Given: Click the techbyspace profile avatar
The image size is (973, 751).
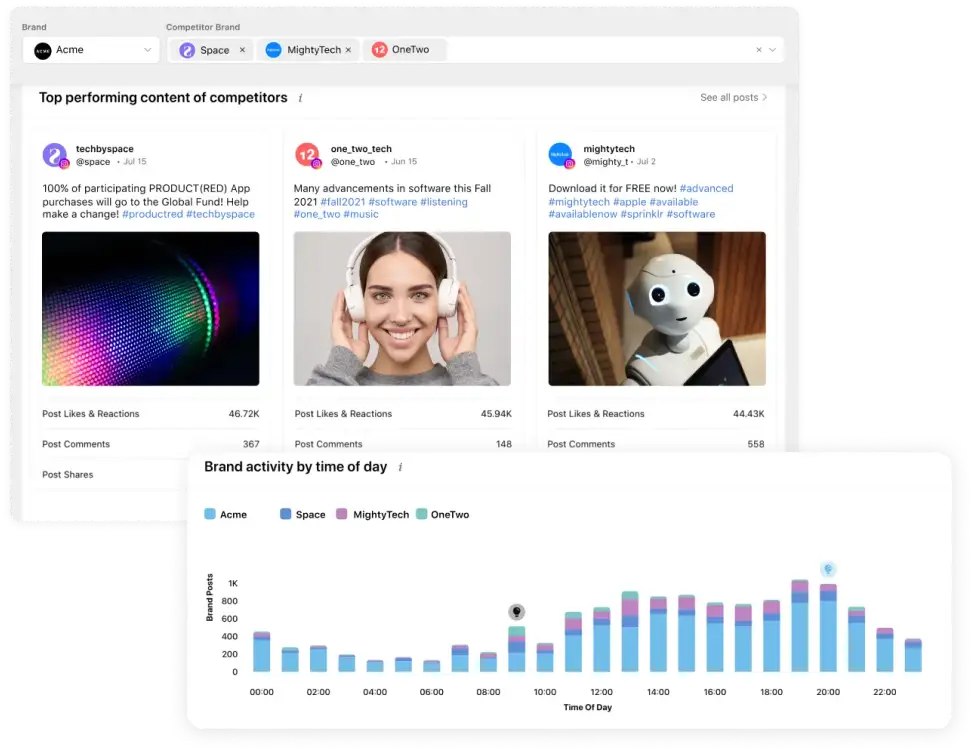Looking at the screenshot, I should click(55, 155).
